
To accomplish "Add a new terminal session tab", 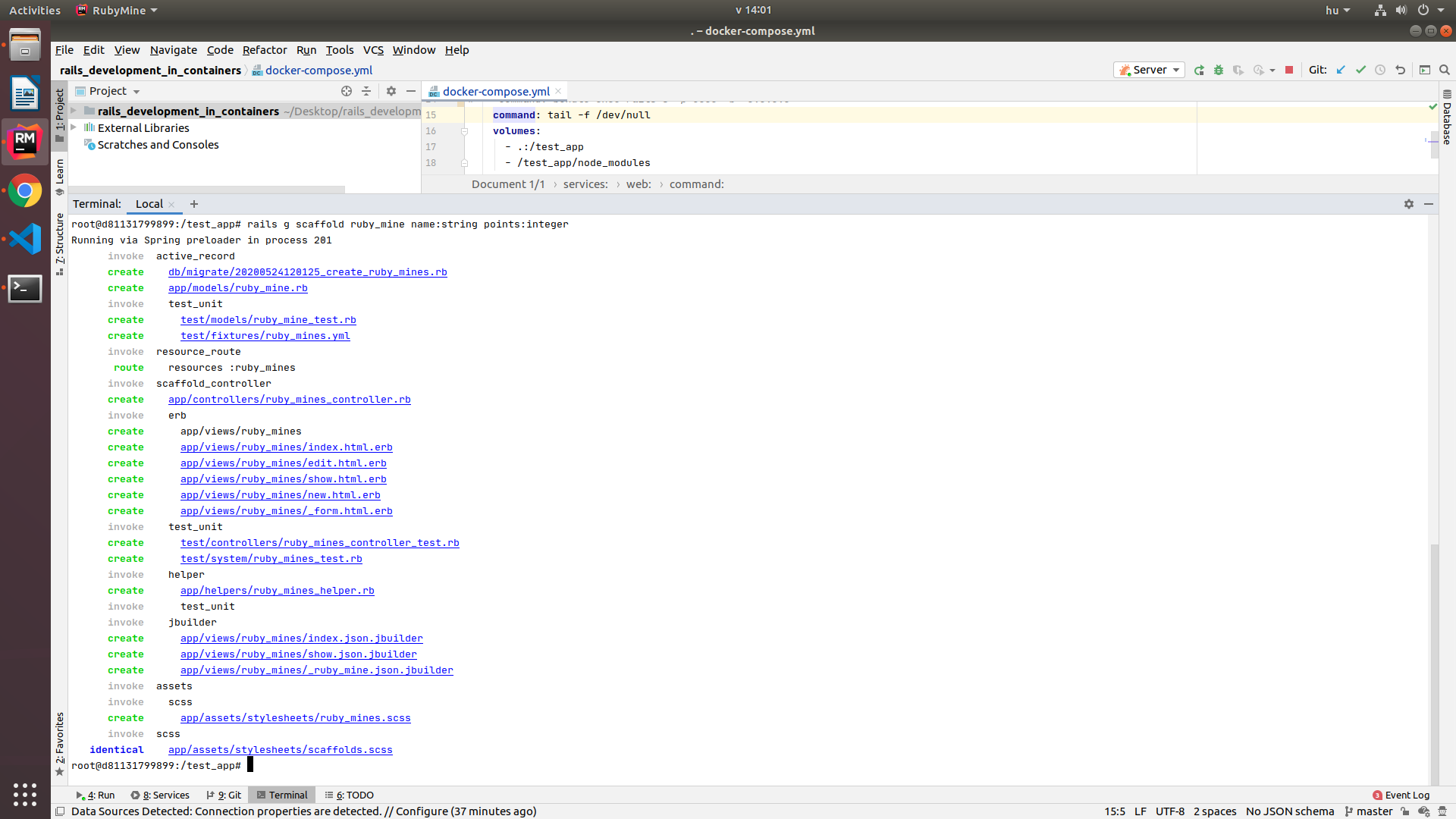I will pos(194,204).
